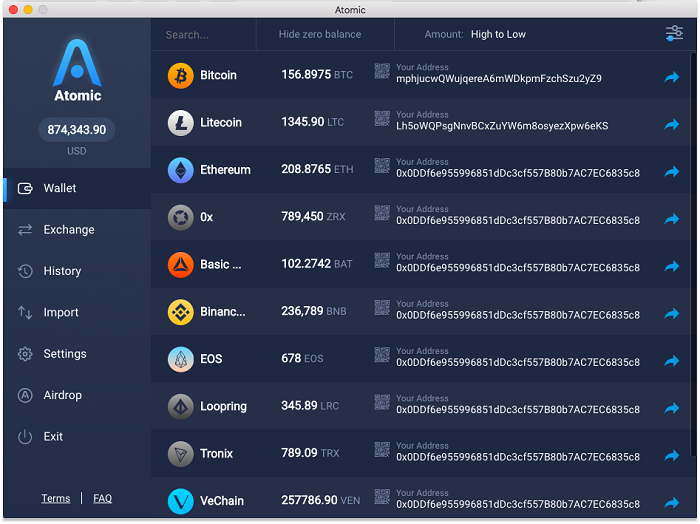The width and height of the screenshot is (700, 524).
Task: Click the 1345.90 LTC balance
Action: pyautogui.click(x=312, y=122)
